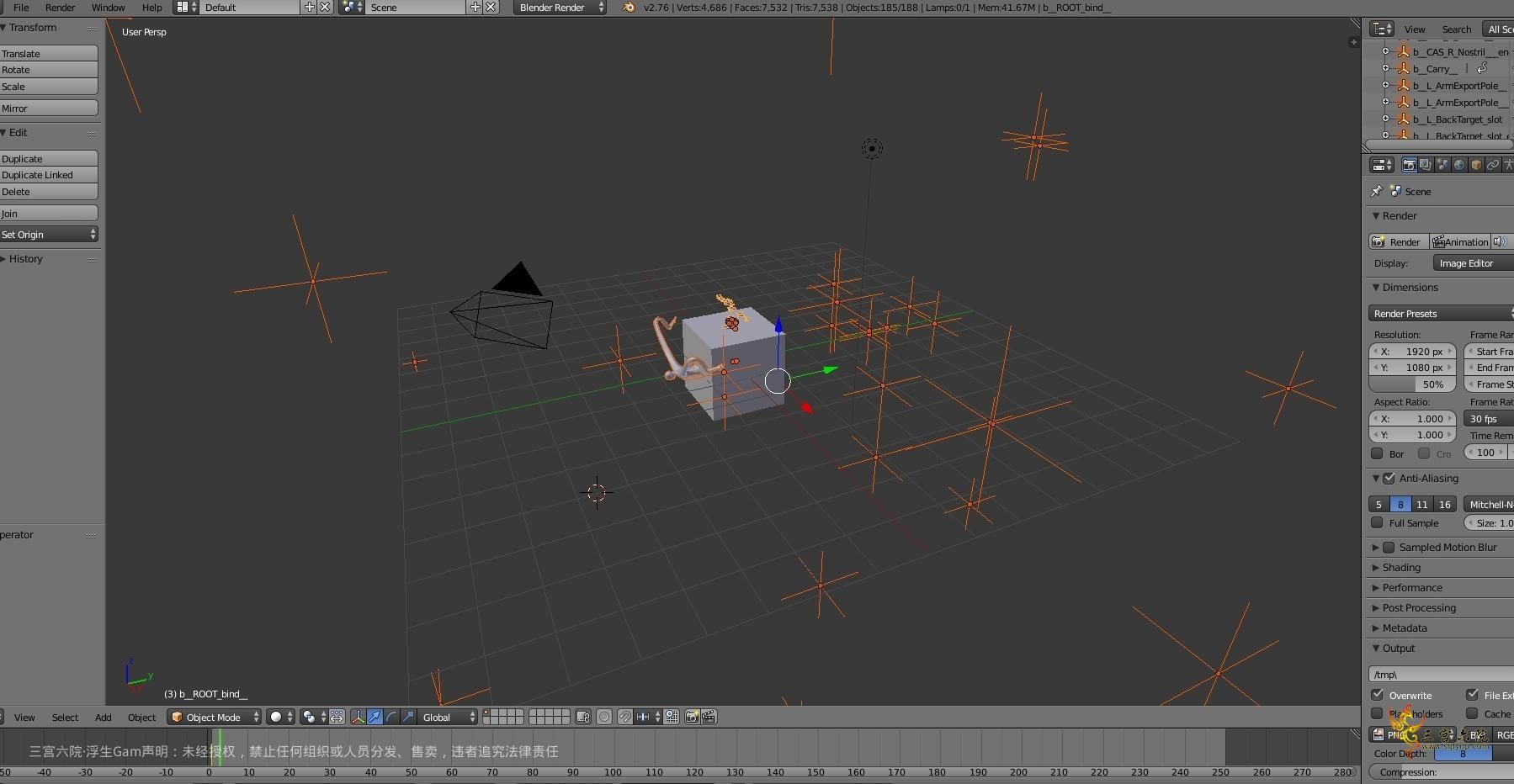The image size is (1514, 784).
Task: Toggle proportional editing circle icon
Action: pos(604,717)
